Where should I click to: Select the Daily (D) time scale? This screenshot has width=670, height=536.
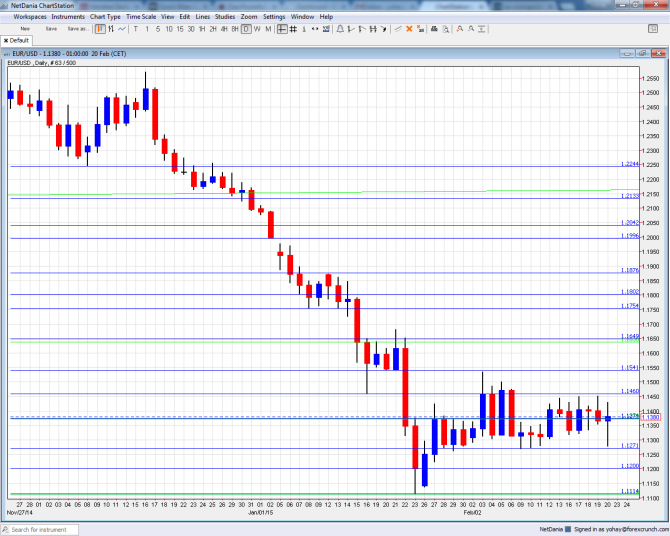point(246,29)
